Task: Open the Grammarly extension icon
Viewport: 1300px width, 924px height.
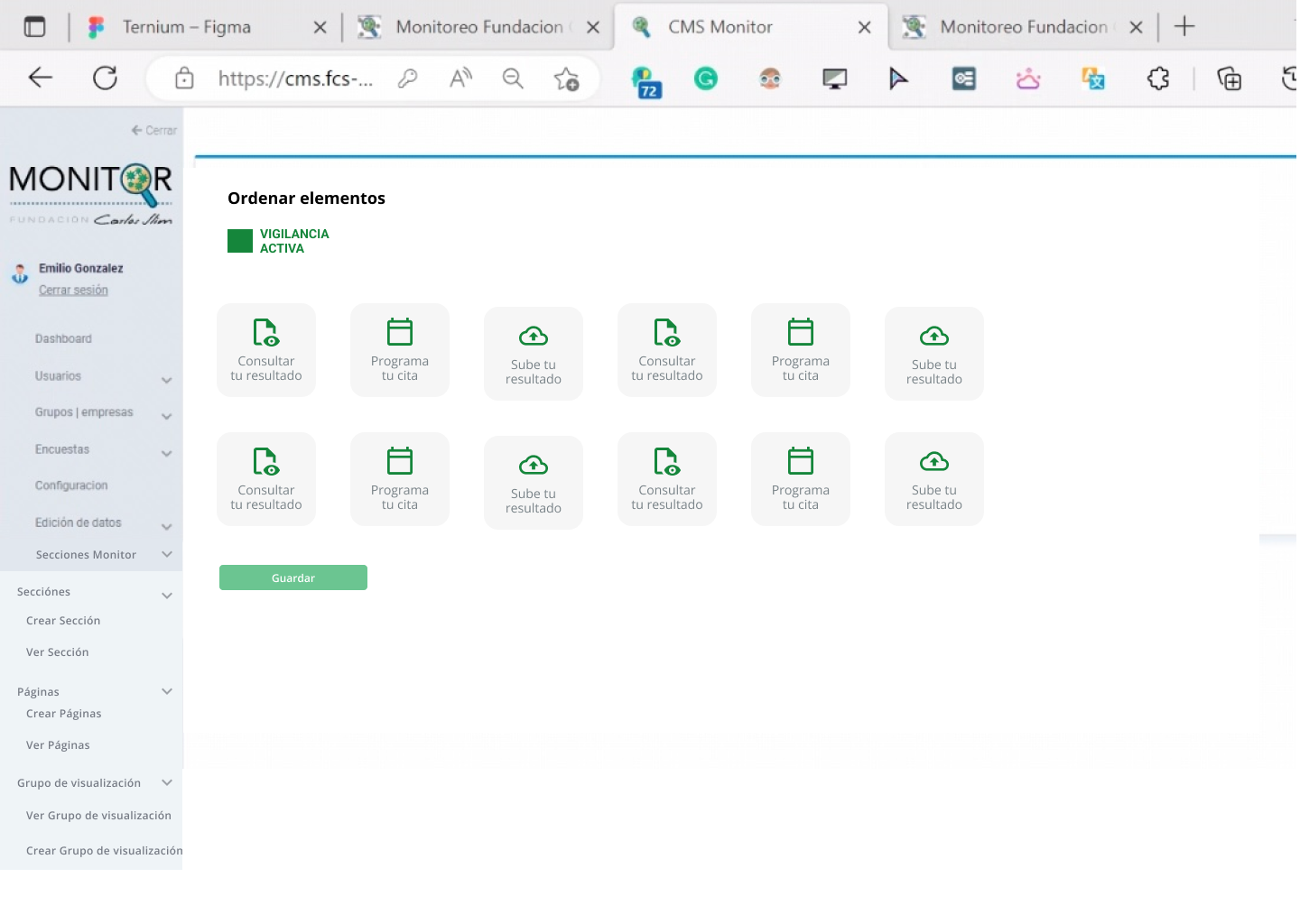Action: pos(705,79)
